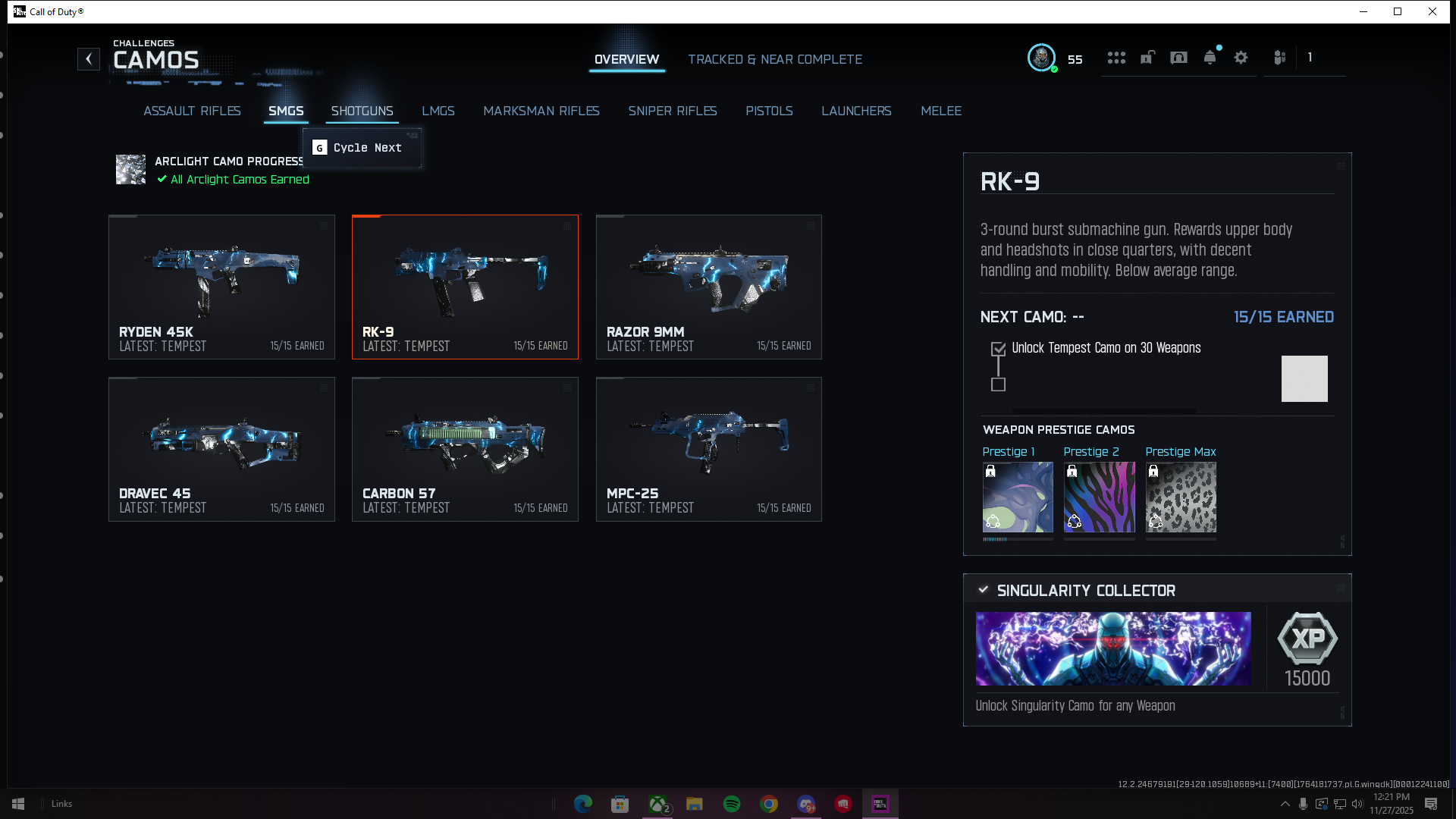Open Spotify from the taskbar
Viewport: 1456px width, 819px height.
732,804
